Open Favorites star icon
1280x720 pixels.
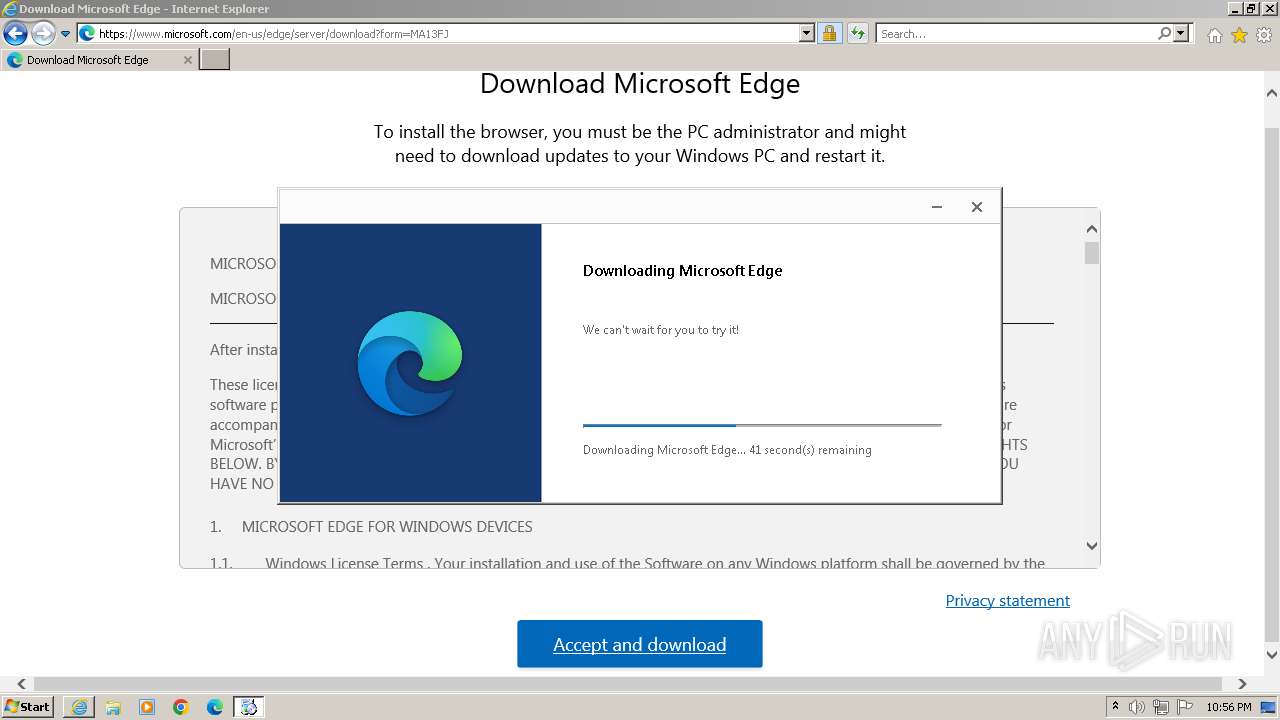1239,35
